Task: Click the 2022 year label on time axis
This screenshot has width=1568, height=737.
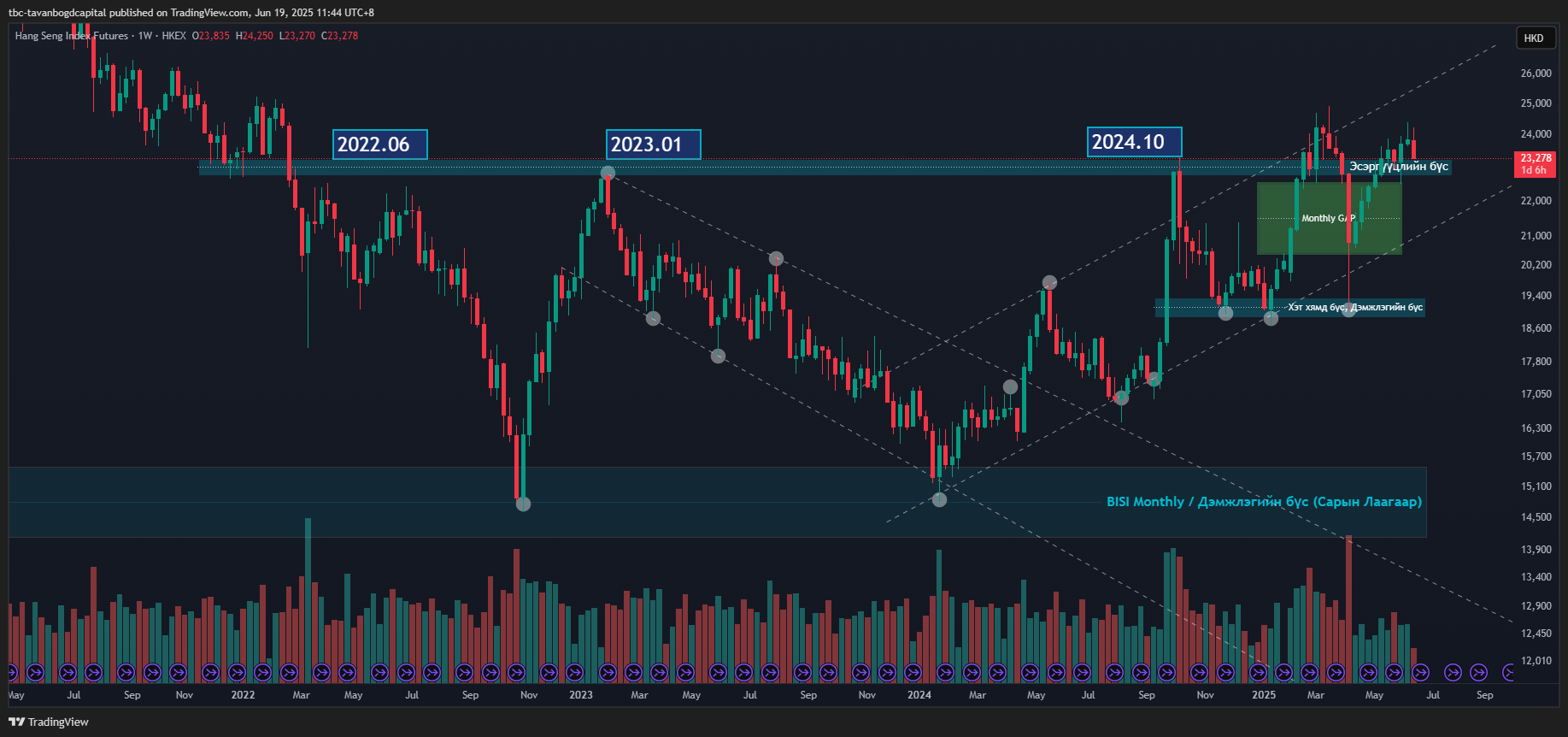Action: [243, 695]
